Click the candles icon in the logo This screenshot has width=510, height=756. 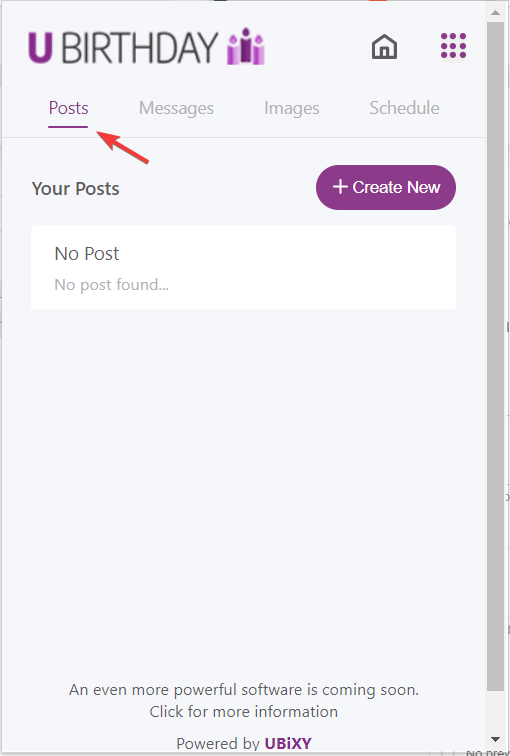click(246, 46)
